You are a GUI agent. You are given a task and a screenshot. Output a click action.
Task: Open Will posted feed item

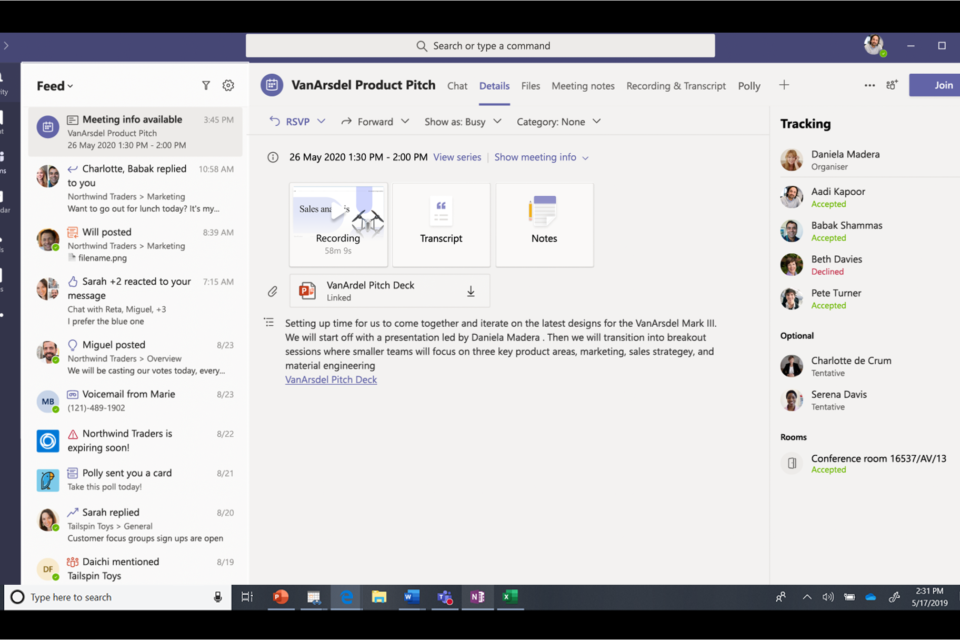click(135, 244)
